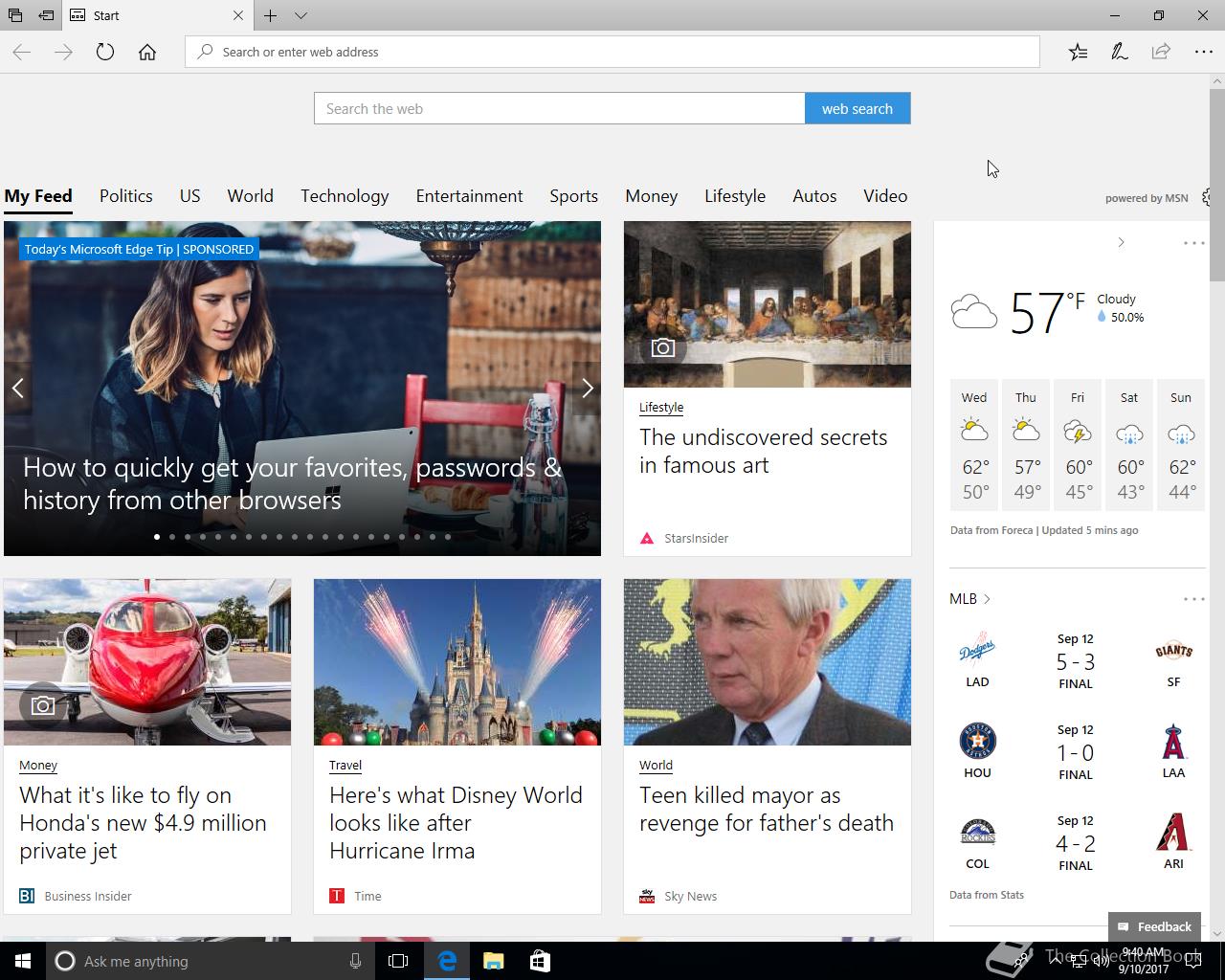
Task: Open the Honda private jet article headline
Action: 144,823
